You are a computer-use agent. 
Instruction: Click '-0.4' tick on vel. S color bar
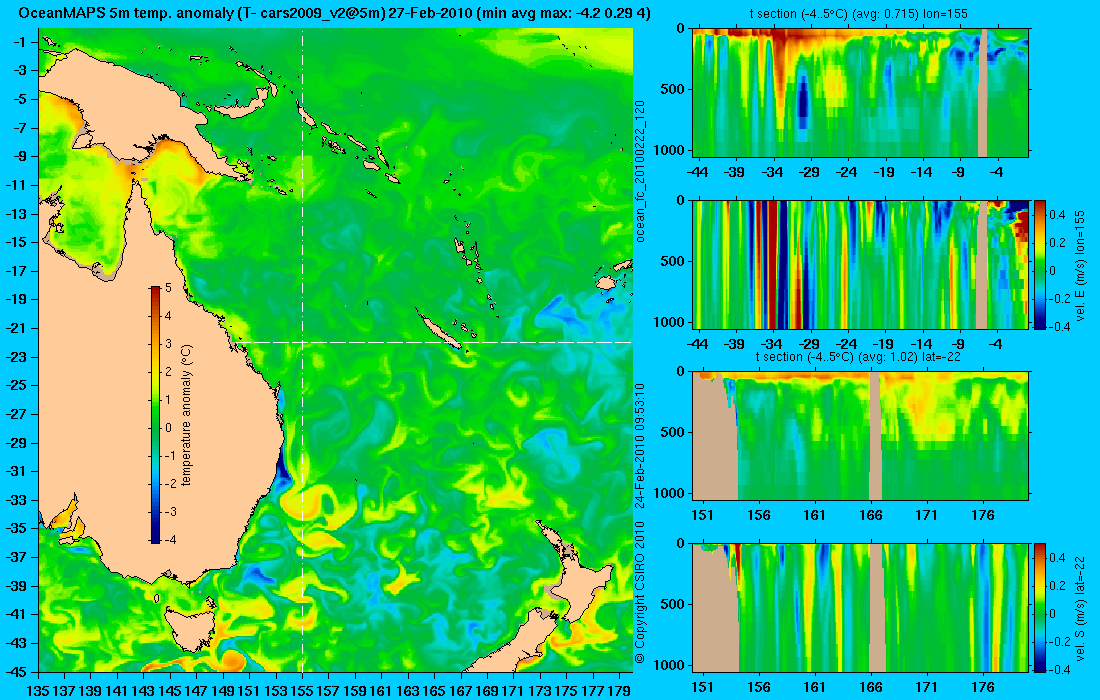[1058, 669]
